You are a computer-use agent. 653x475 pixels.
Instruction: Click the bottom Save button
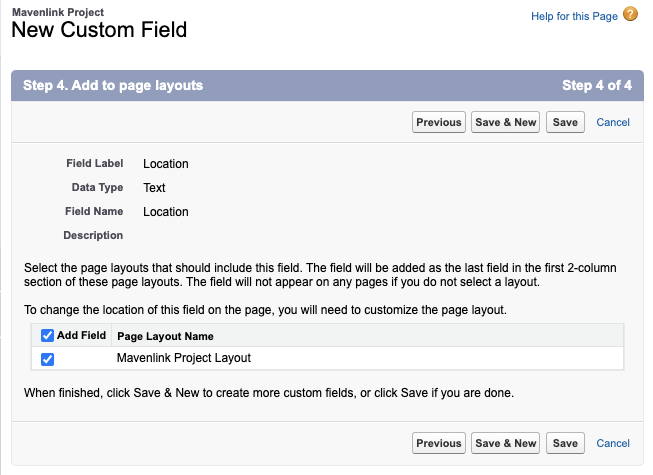pyautogui.click(x=565, y=443)
